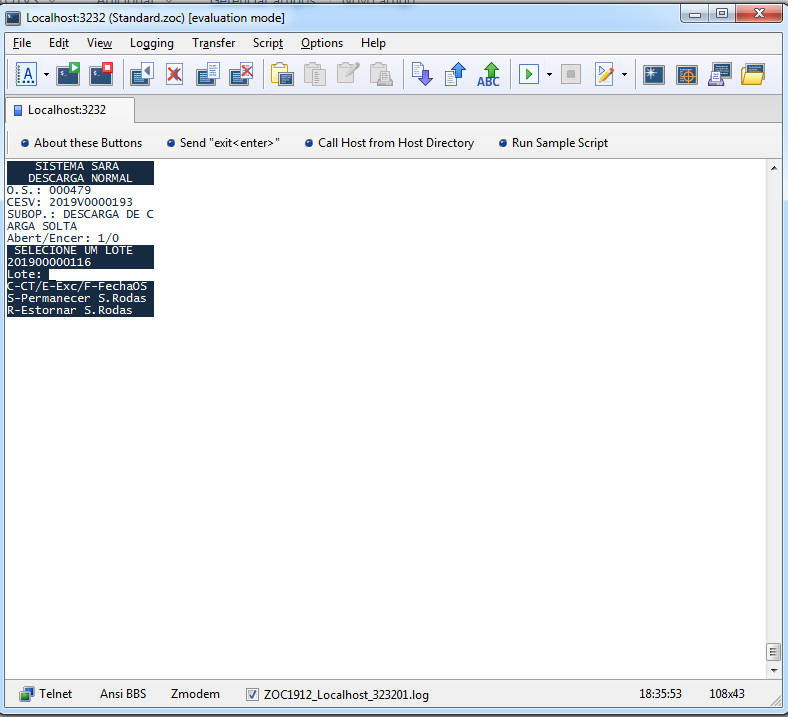Viewport: 788px width, 717px height.
Task: Open the View menu
Action: pos(100,43)
